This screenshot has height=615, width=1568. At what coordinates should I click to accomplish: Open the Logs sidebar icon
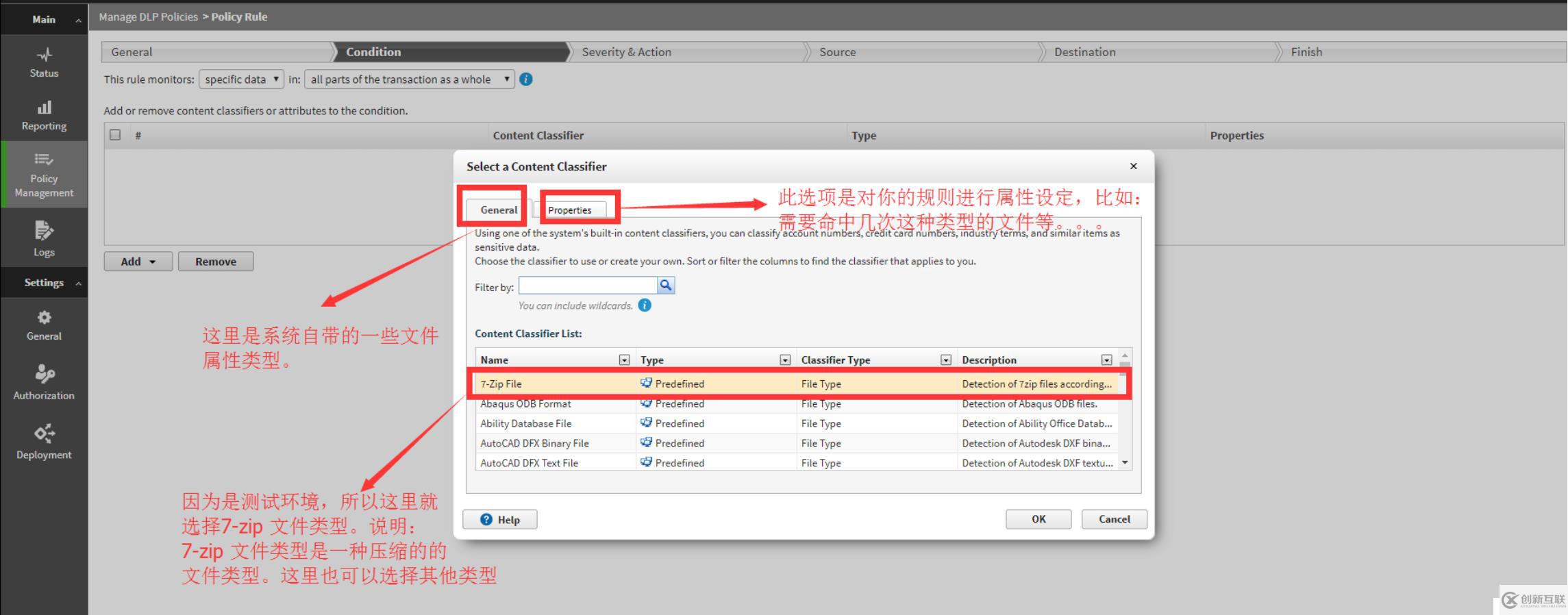click(x=44, y=230)
